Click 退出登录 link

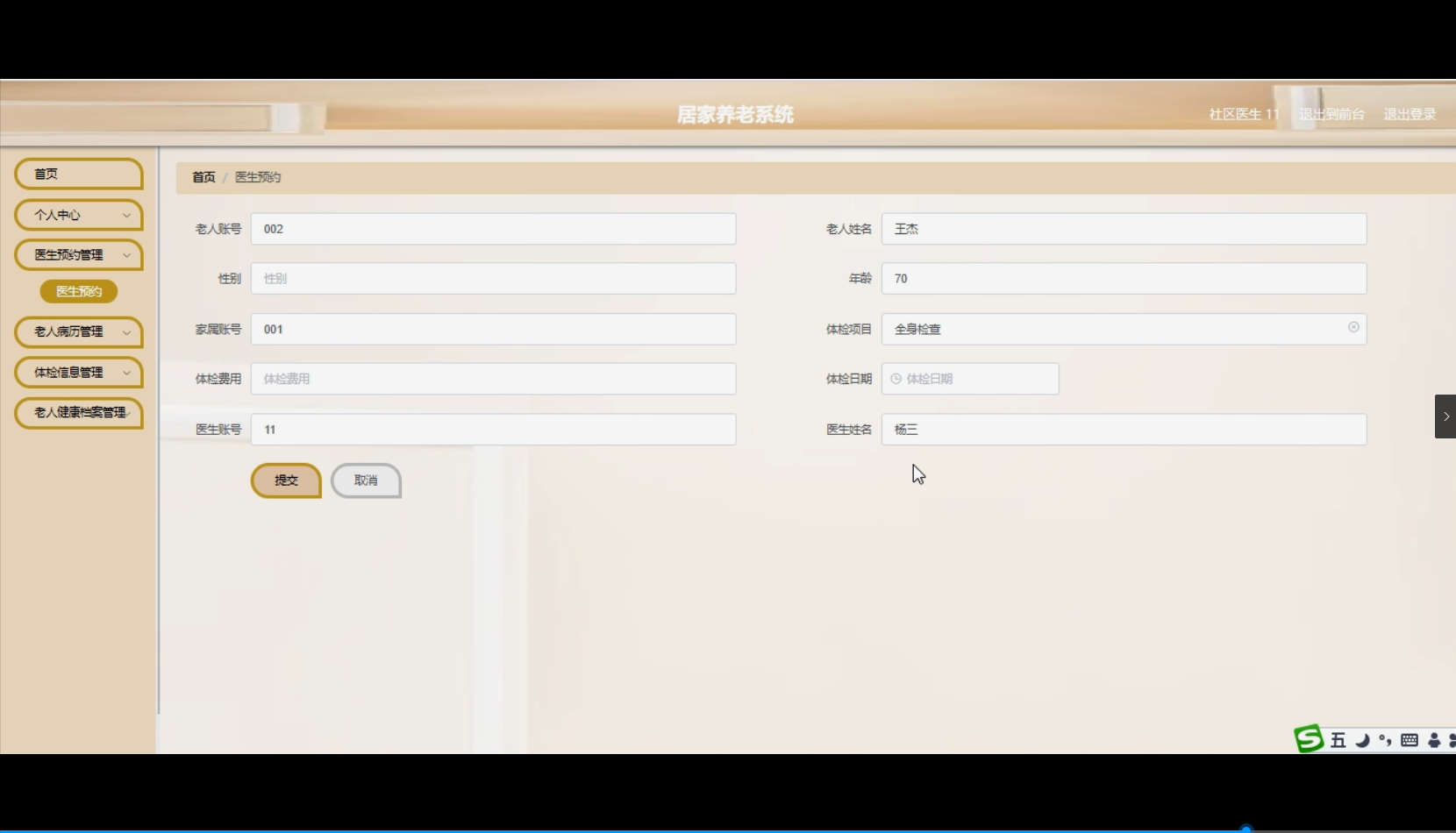pos(1410,114)
